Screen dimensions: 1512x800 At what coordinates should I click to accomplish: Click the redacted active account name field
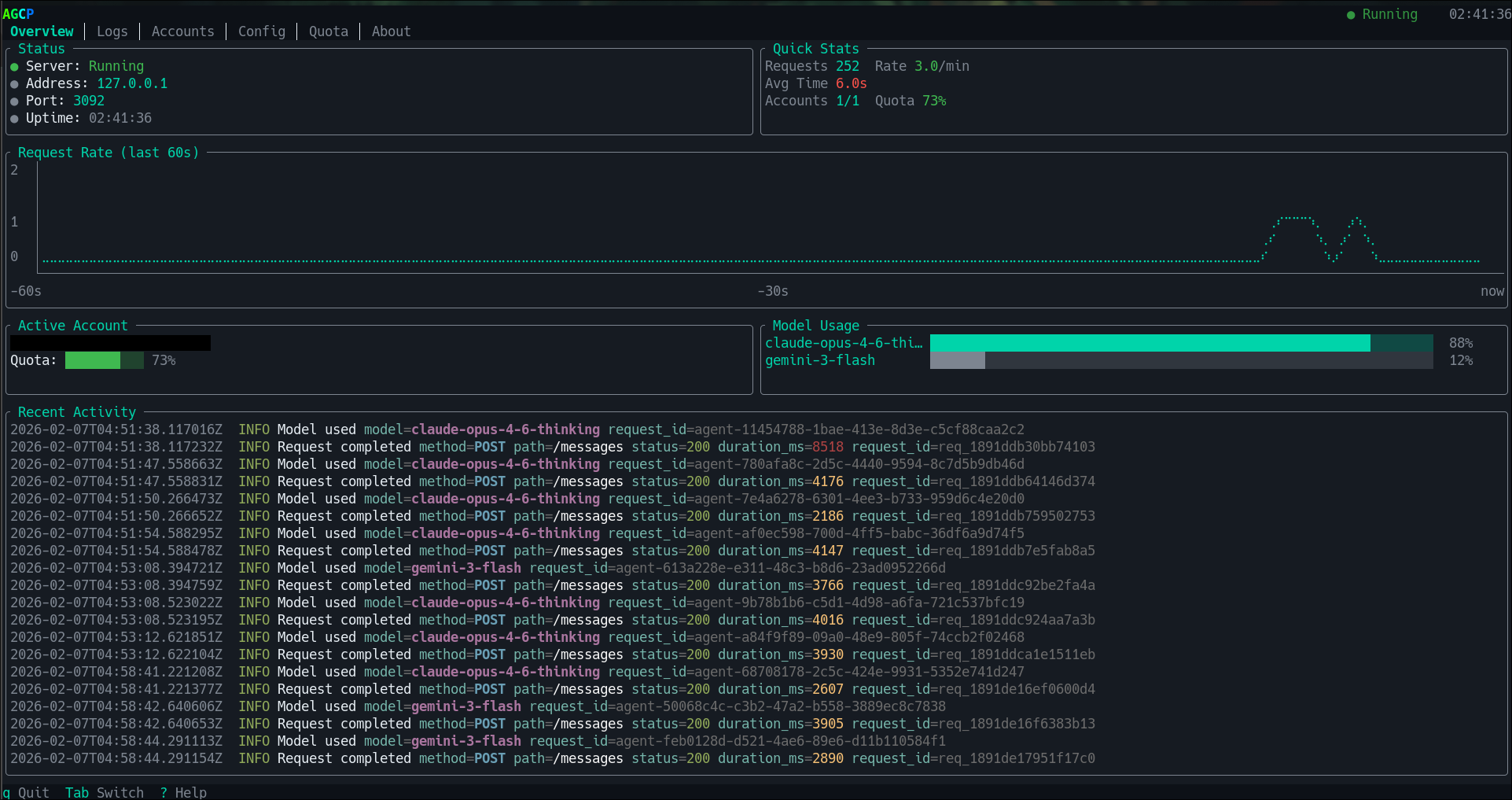tap(110, 343)
